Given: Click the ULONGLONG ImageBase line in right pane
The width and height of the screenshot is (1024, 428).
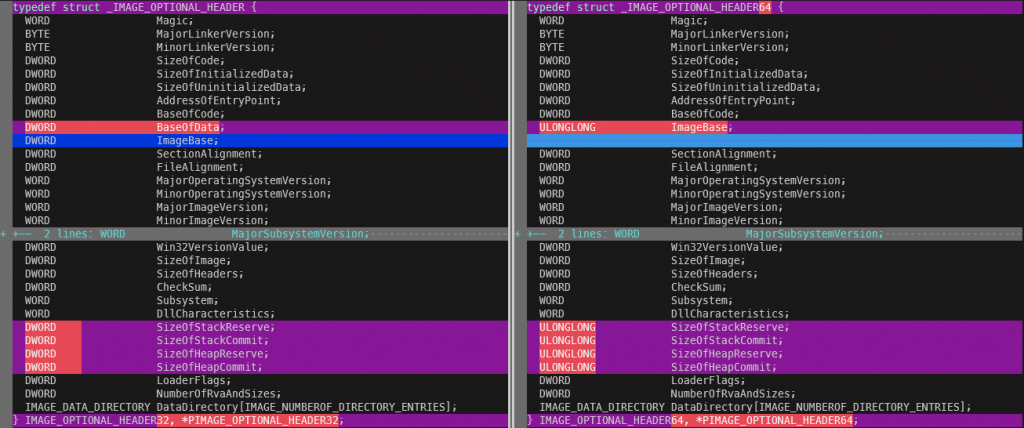Looking at the screenshot, I should tap(775, 127).
